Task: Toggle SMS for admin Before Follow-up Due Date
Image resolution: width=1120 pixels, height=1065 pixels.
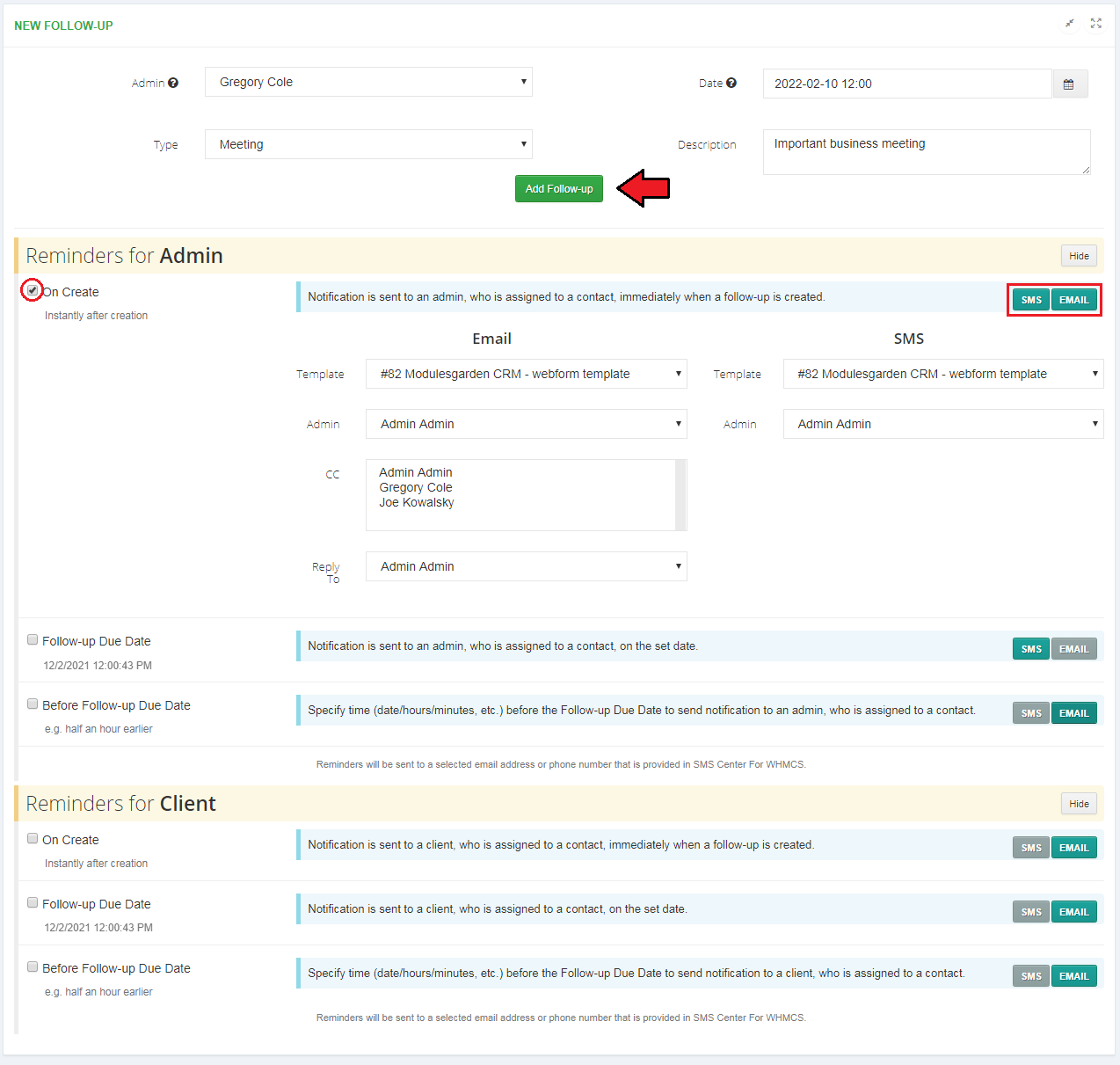Action: pyautogui.click(x=1031, y=713)
